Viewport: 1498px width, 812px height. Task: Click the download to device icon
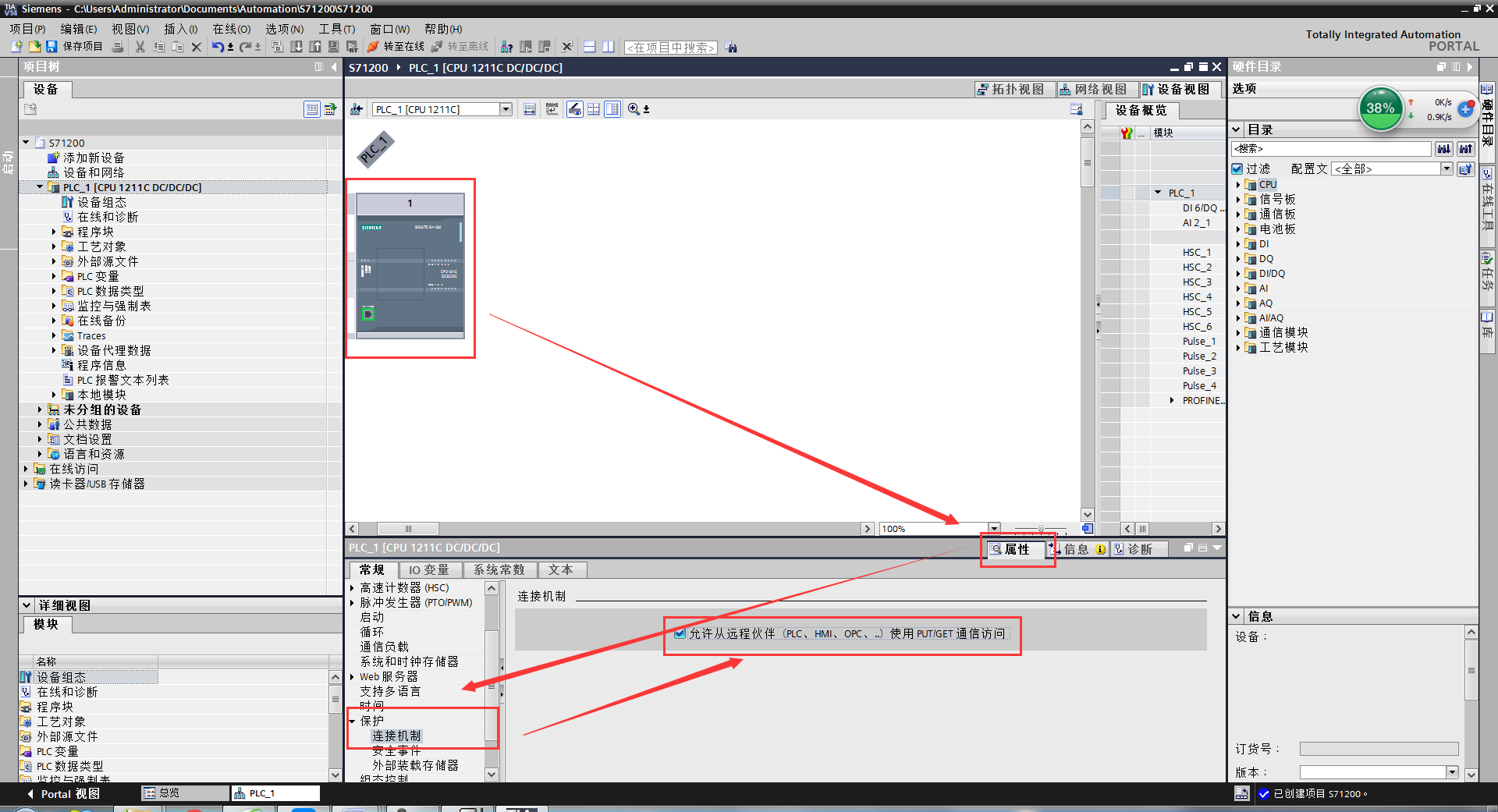coord(296,47)
